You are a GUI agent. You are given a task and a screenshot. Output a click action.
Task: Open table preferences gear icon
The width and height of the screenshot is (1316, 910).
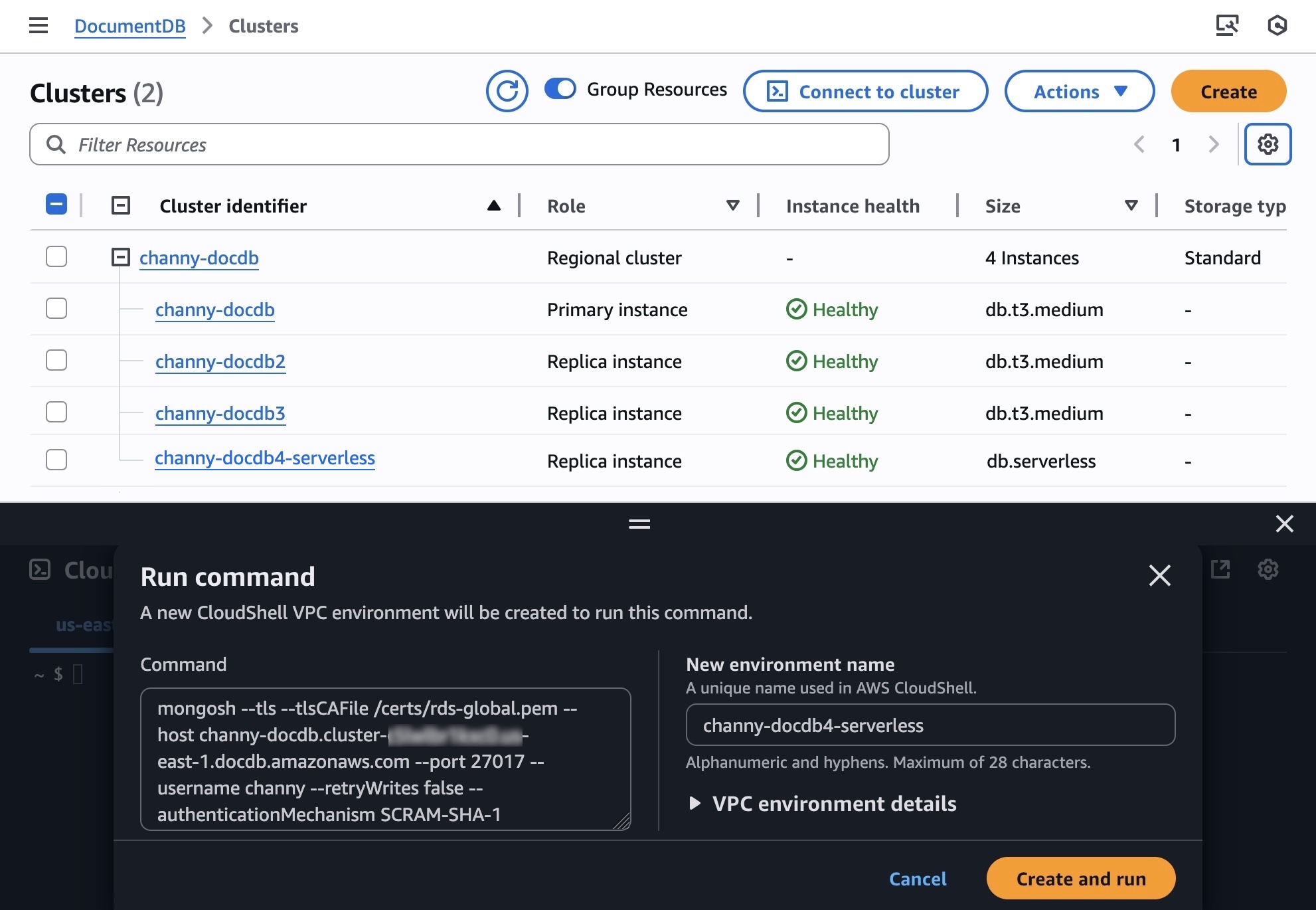coord(1267,144)
